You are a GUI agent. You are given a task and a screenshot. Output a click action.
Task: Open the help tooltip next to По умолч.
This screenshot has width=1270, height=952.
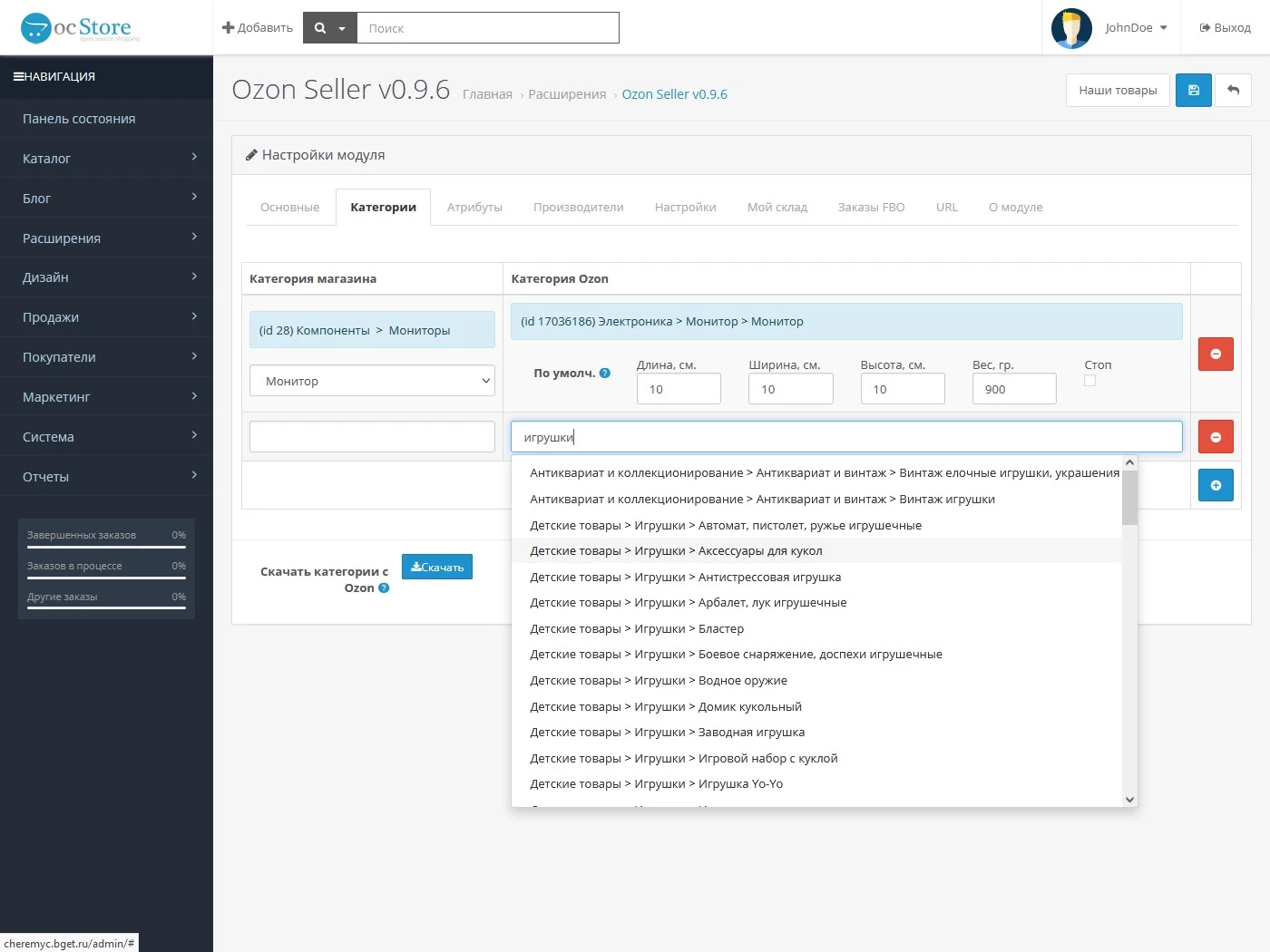(605, 373)
